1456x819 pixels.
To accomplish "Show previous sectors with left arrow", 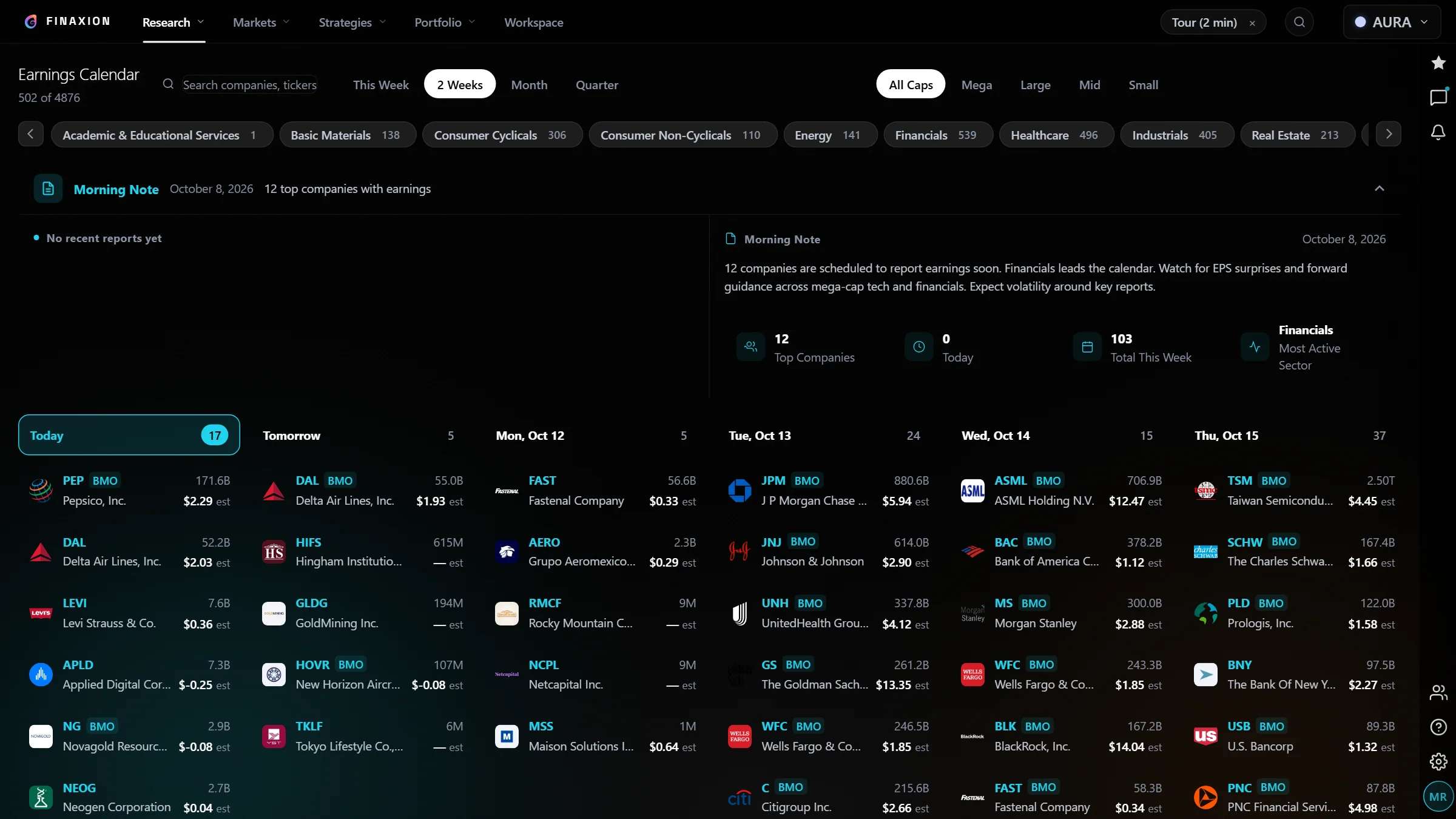I will click(30, 134).
